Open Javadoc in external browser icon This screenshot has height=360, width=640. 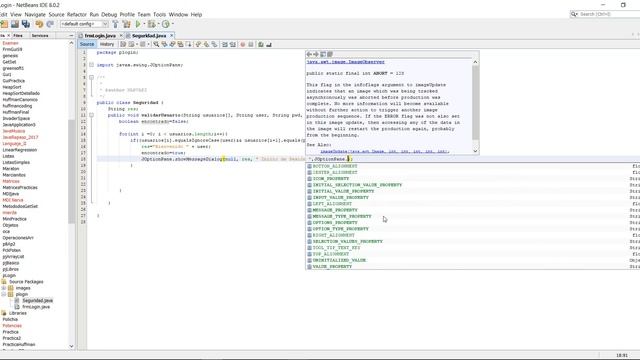323,54
